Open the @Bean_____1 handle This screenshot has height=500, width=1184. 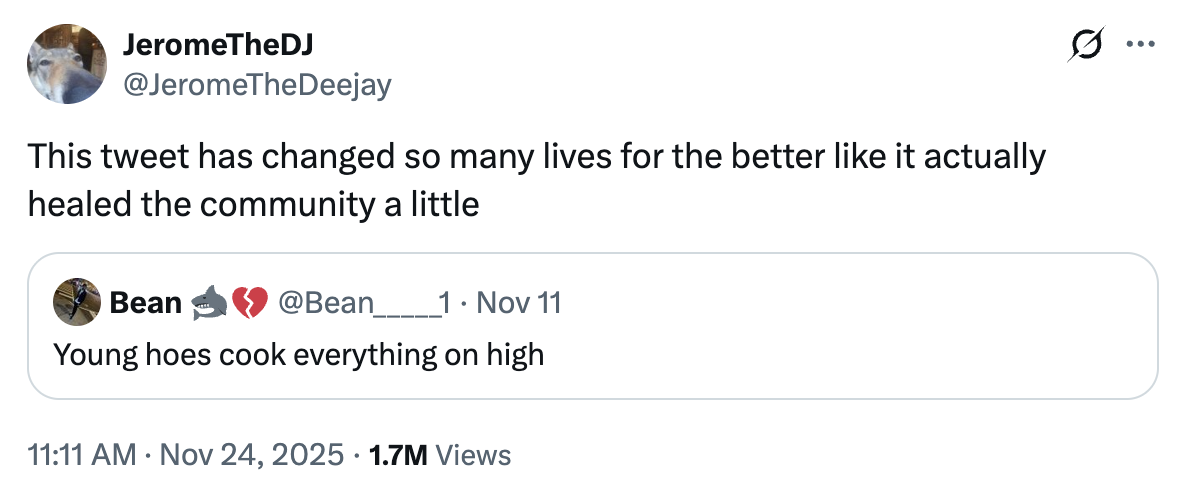[362, 302]
